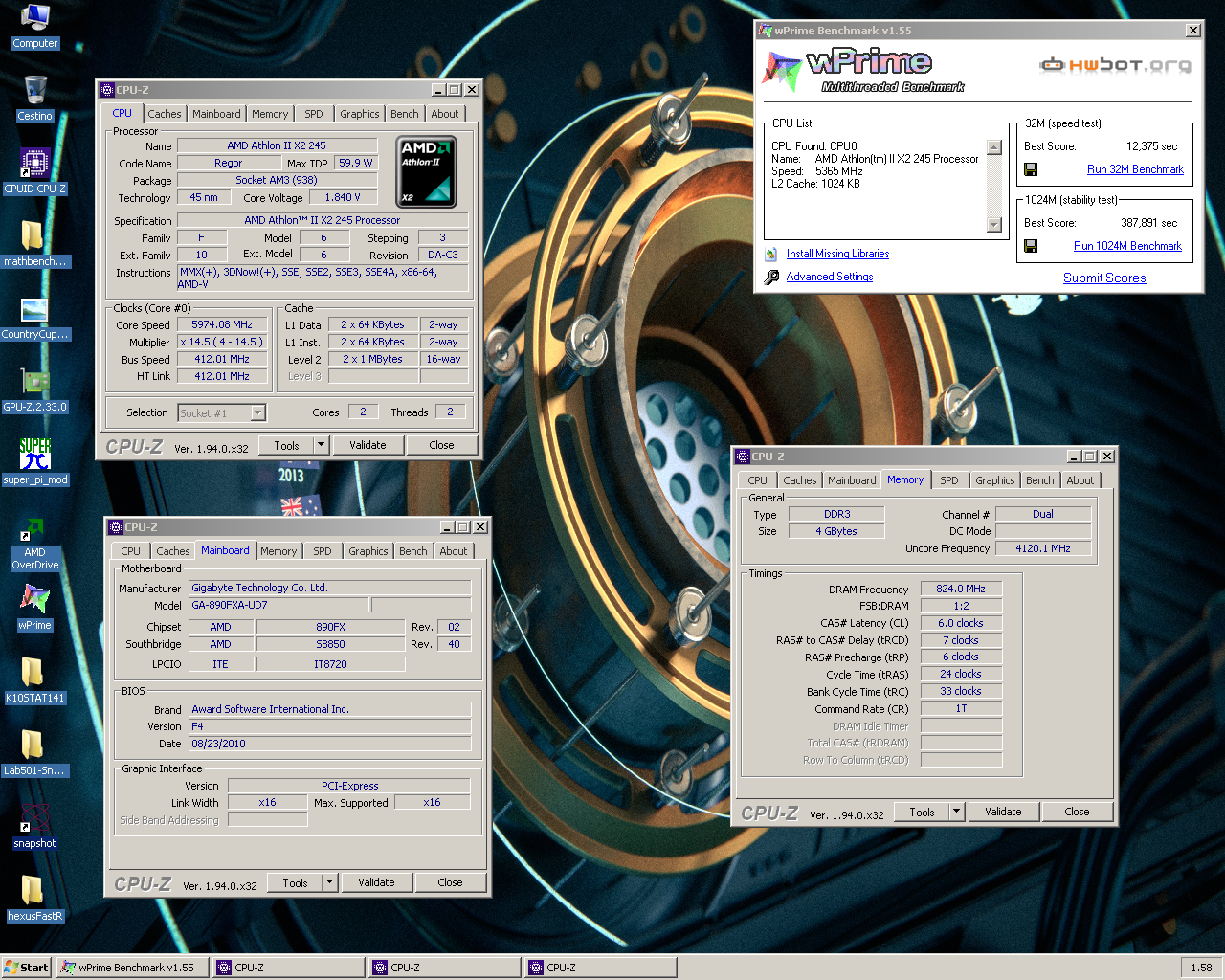Switch to About tab in the Memory window
This screenshot has width=1225, height=980.
[x=1080, y=480]
